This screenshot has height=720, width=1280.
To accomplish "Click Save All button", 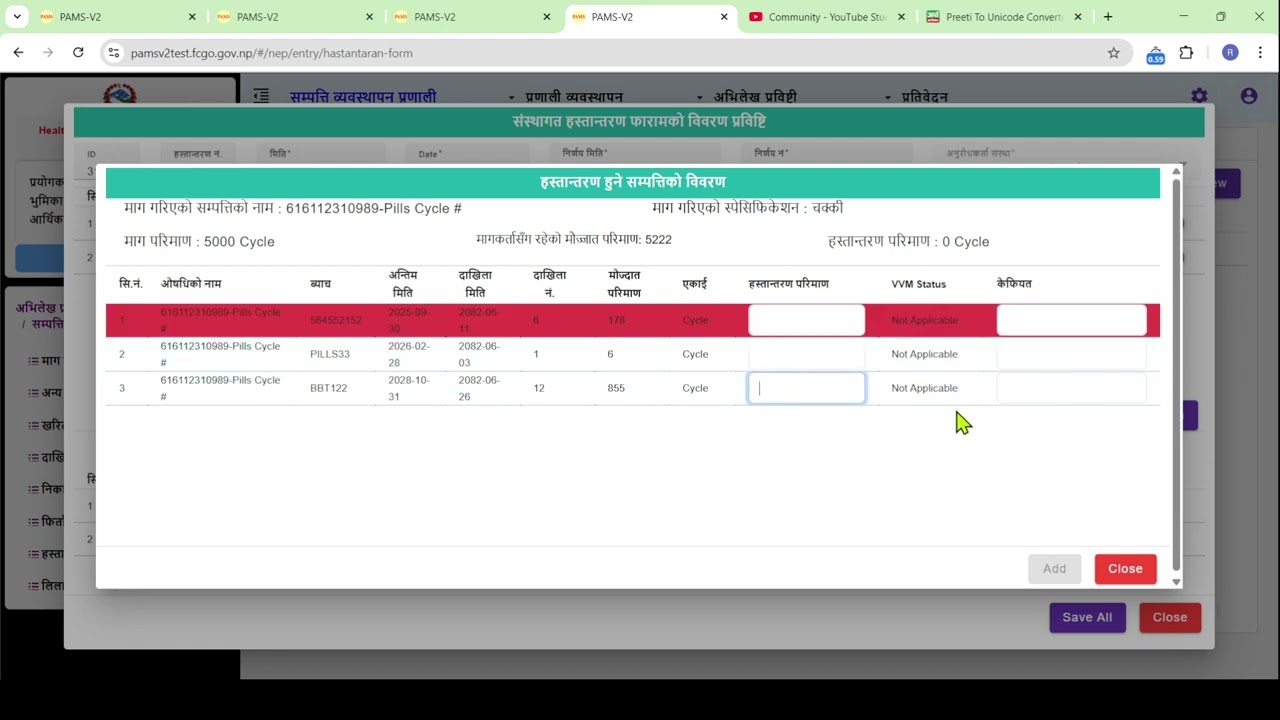I will (1087, 617).
